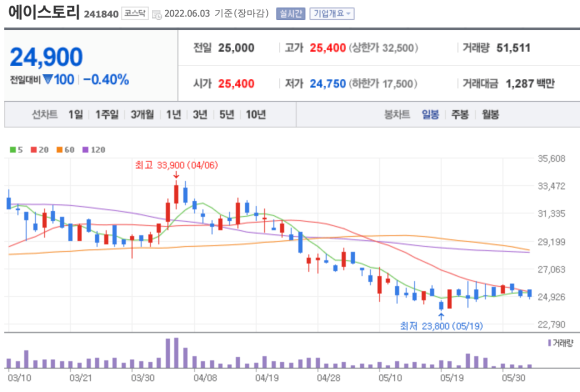Select the 1일 line chart tab
Image resolution: width=580 pixels, height=392 pixels.
point(75,115)
